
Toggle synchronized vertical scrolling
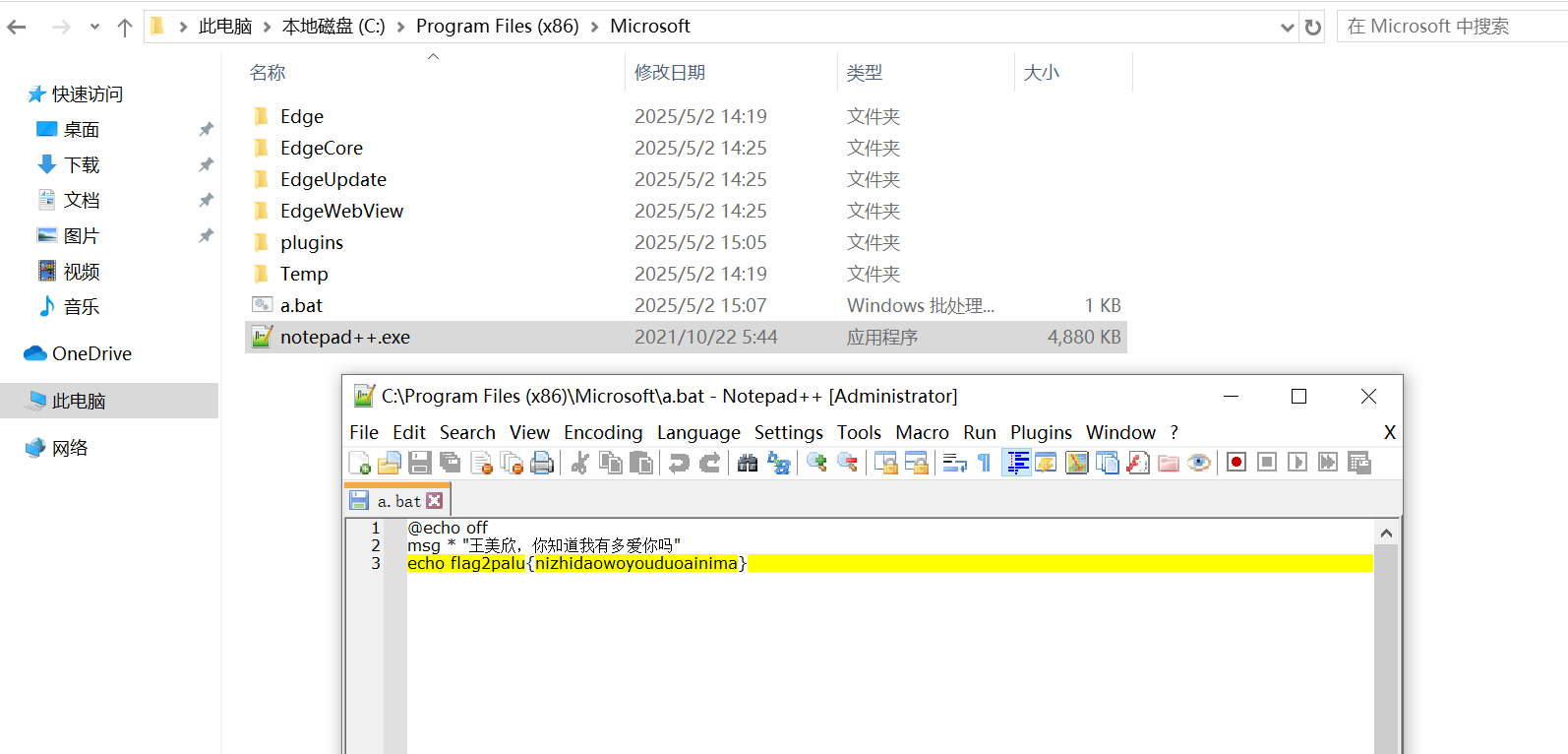(885, 463)
